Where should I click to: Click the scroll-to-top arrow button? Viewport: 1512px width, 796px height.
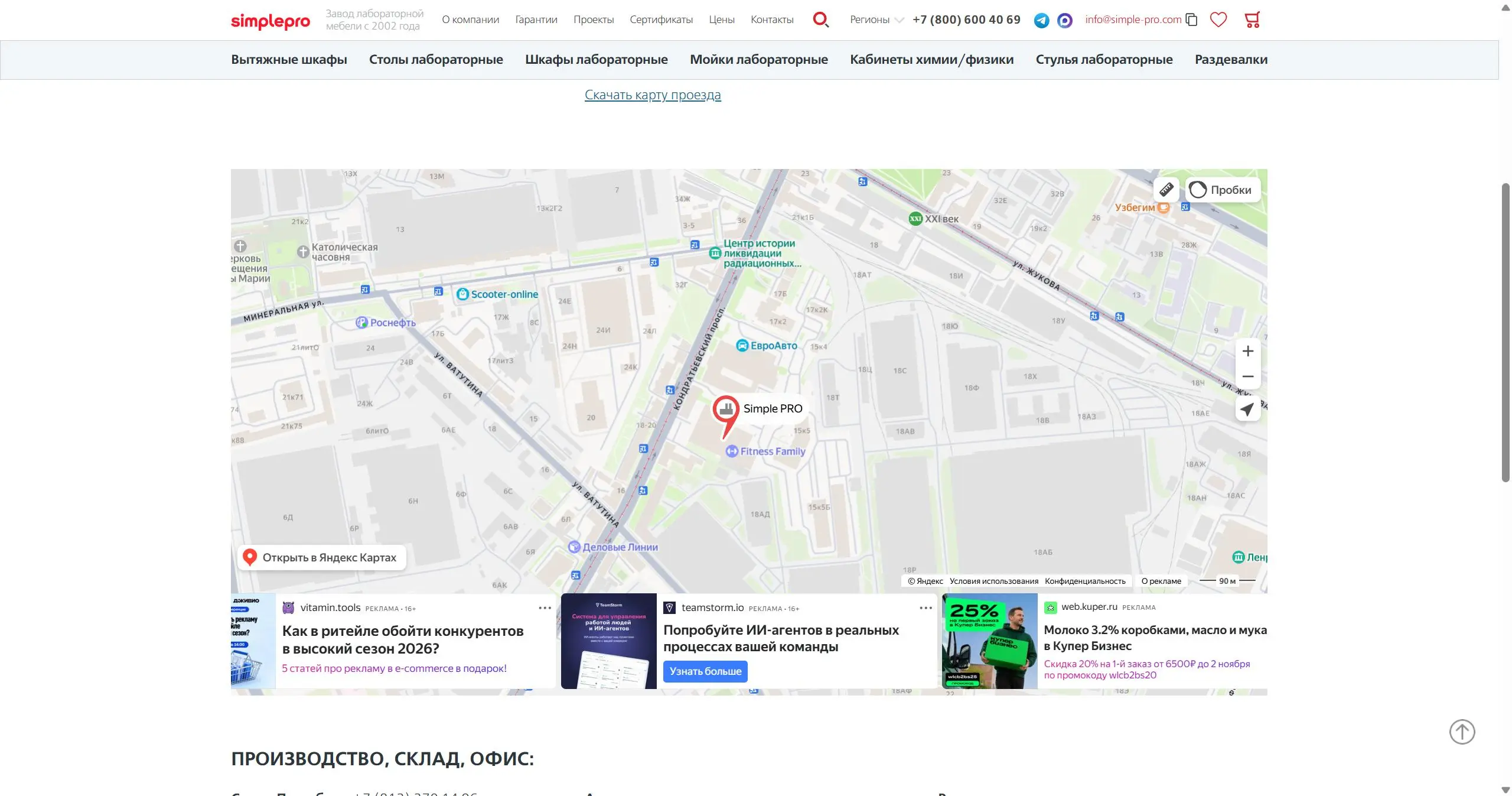click(1462, 732)
